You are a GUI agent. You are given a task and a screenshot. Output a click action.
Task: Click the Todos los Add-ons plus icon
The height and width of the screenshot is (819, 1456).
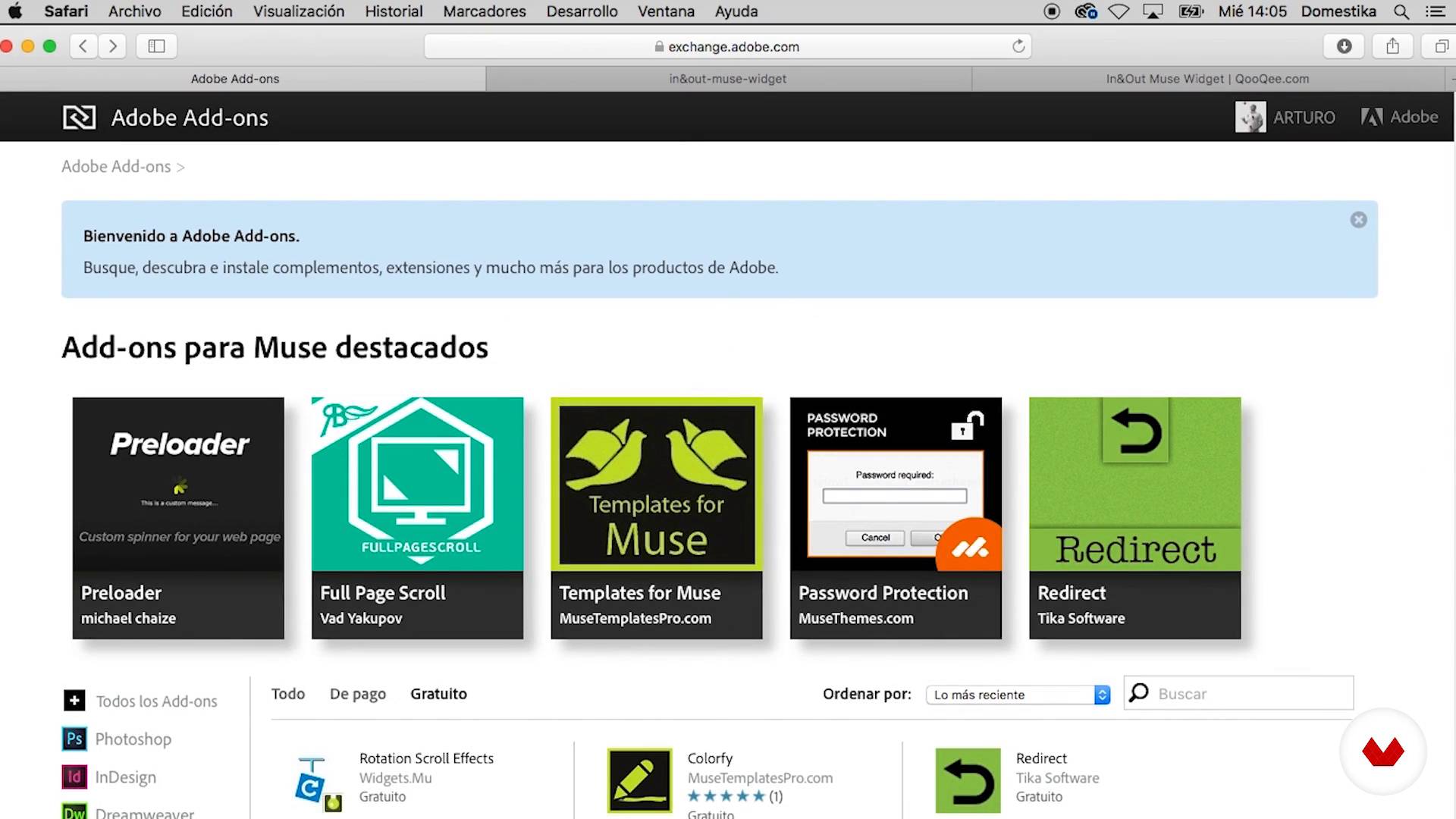pos(74,701)
